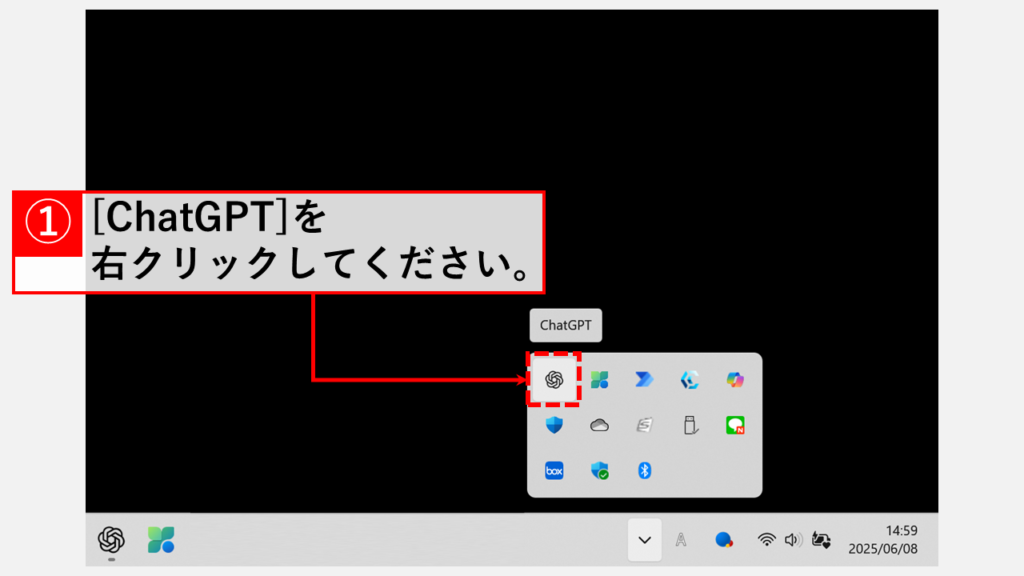1024x576 pixels.
Task: Open the Box tray icon
Action: 554,470
